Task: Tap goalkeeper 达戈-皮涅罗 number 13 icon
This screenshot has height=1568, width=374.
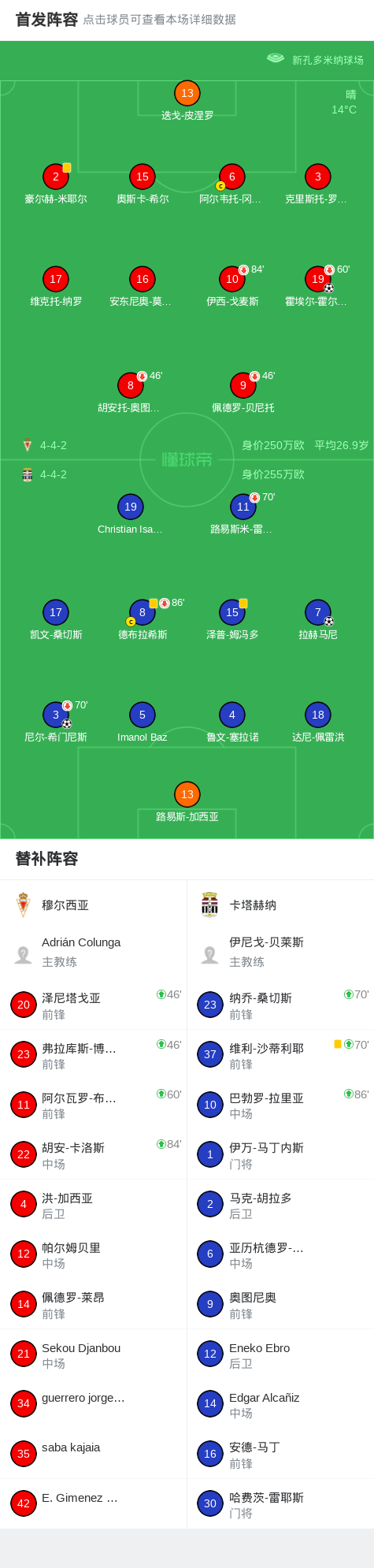Action: 187,93
